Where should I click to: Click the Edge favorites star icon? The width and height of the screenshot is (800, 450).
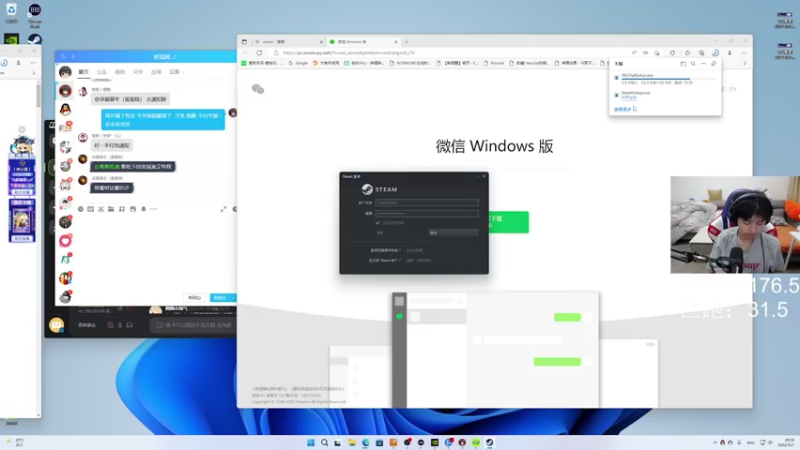tap(687, 53)
